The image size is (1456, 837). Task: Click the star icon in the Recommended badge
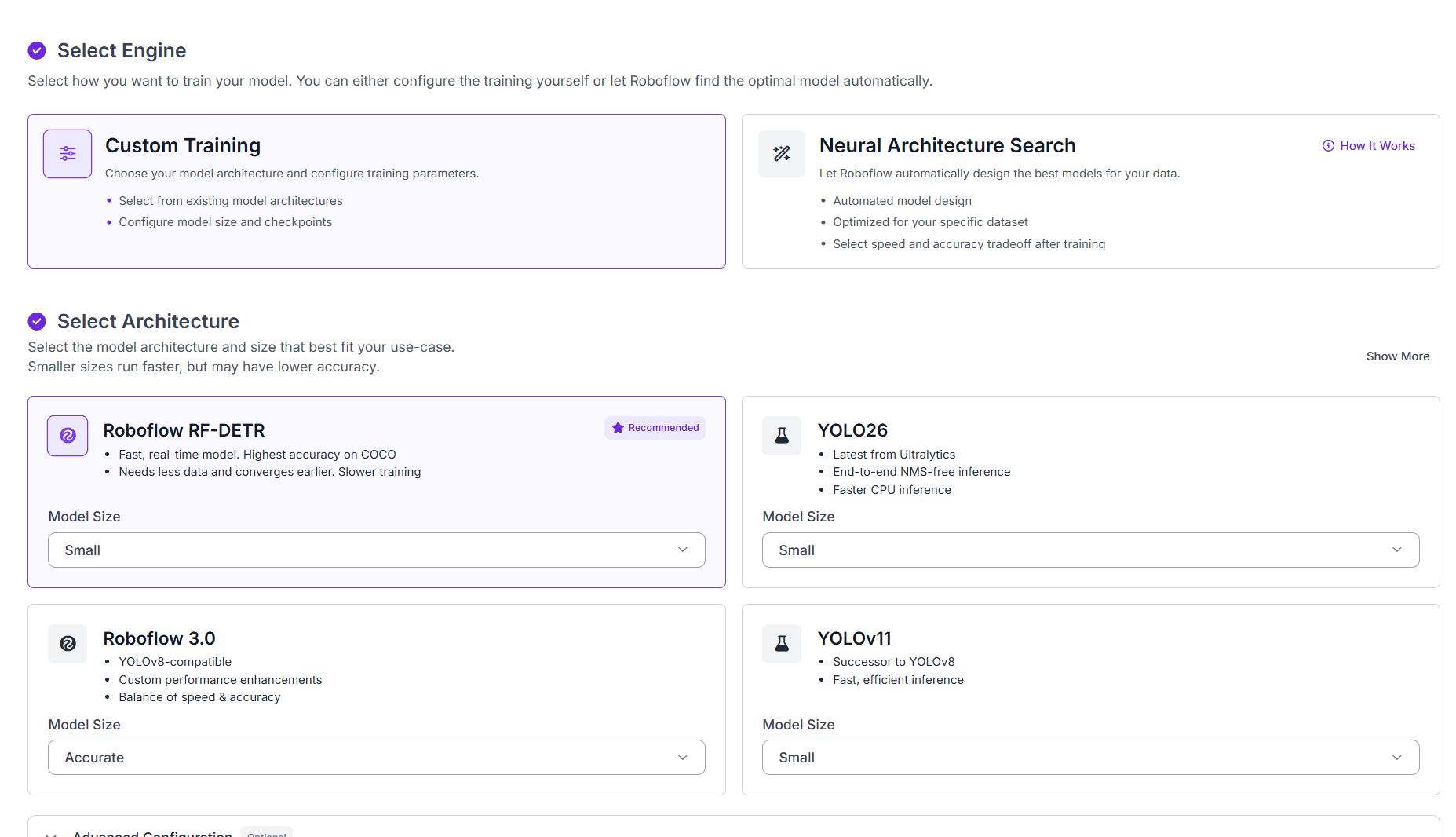point(618,428)
